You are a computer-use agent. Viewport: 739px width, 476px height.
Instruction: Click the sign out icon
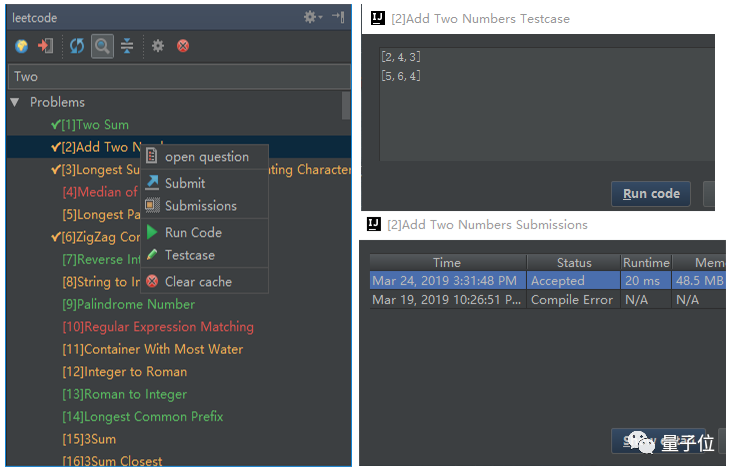pos(45,46)
